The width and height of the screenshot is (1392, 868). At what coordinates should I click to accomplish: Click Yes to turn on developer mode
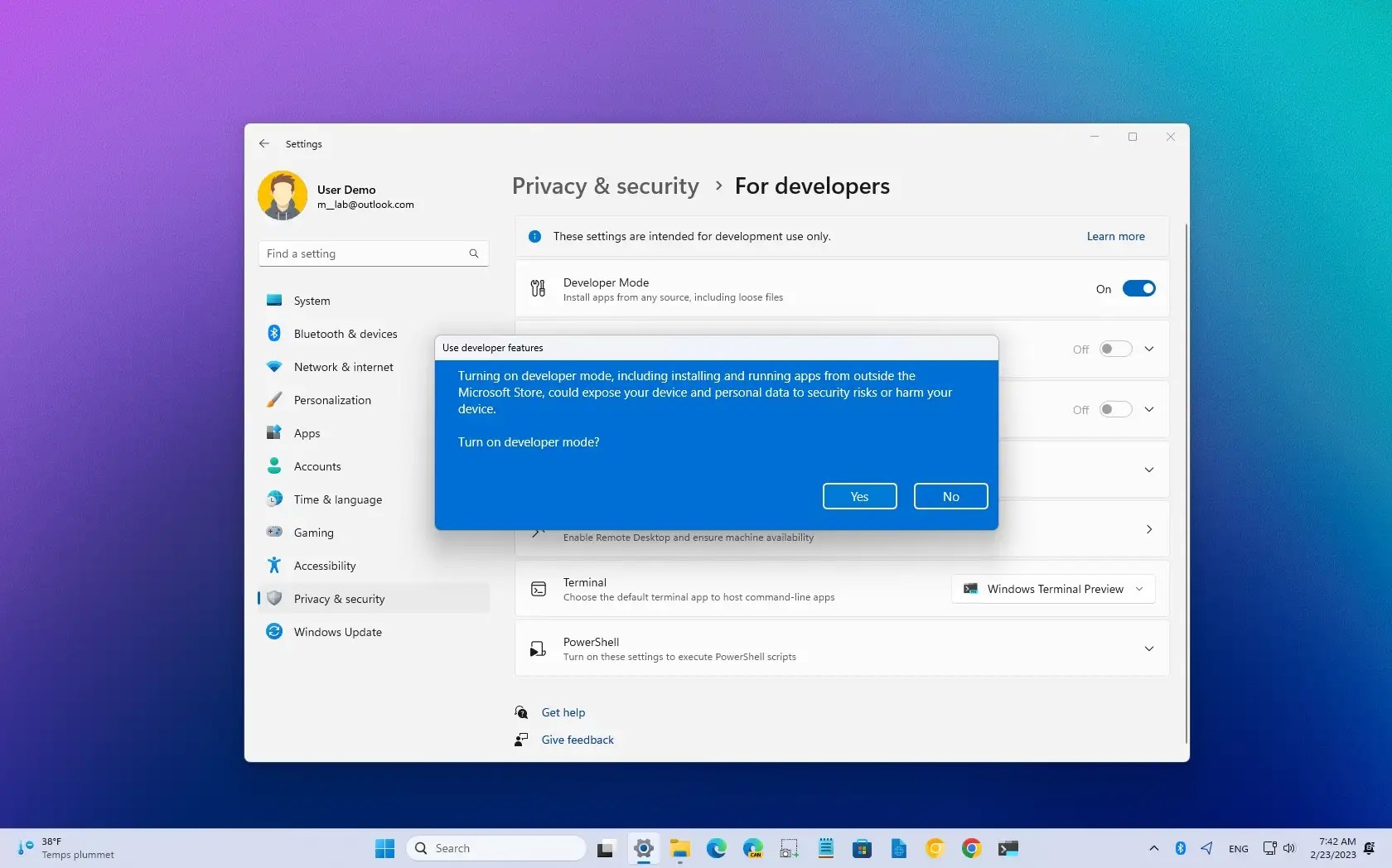coord(858,495)
